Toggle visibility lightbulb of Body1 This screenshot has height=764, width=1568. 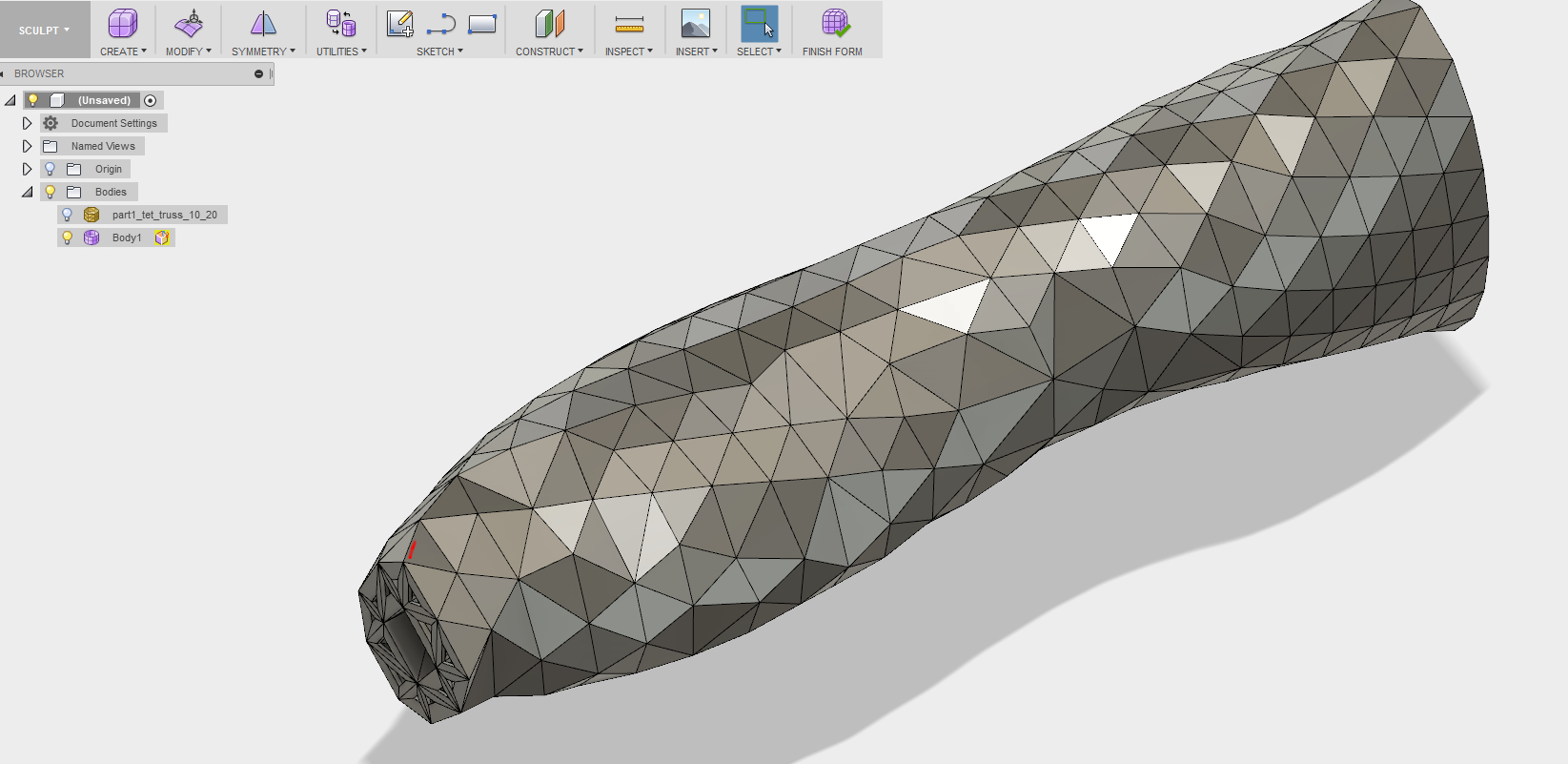pyautogui.click(x=68, y=237)
